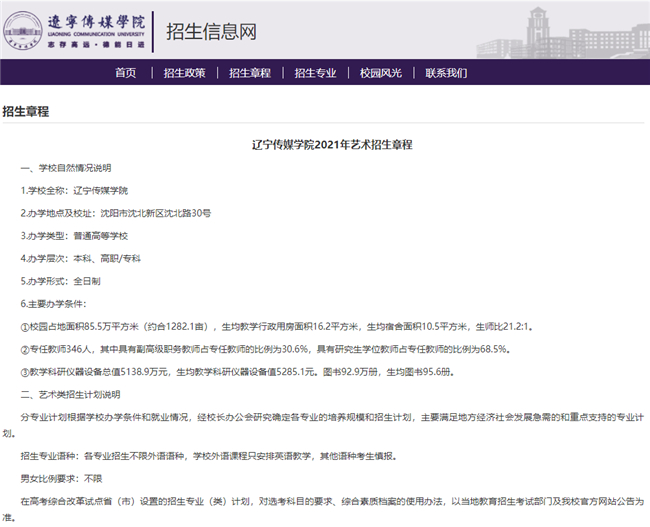
Task: Click the heading 二、艺术类招生计划说明
Action: coord(70,394)
